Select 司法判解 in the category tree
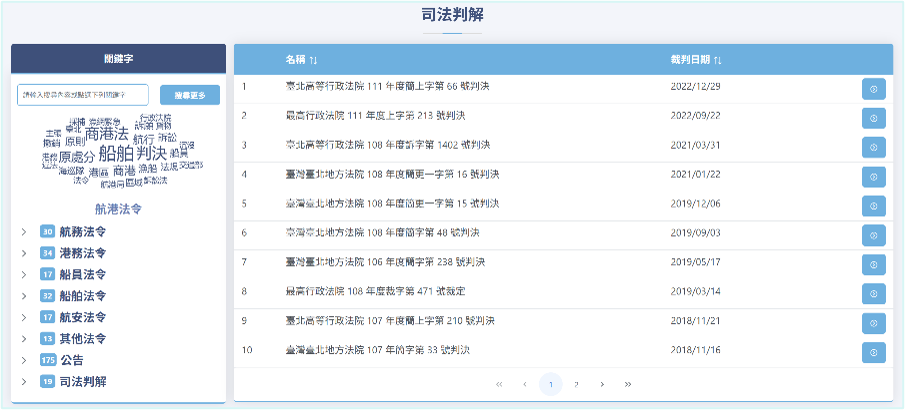Image resolution: width=905 pixels, height=410 pixels. [x=83, y=382]
